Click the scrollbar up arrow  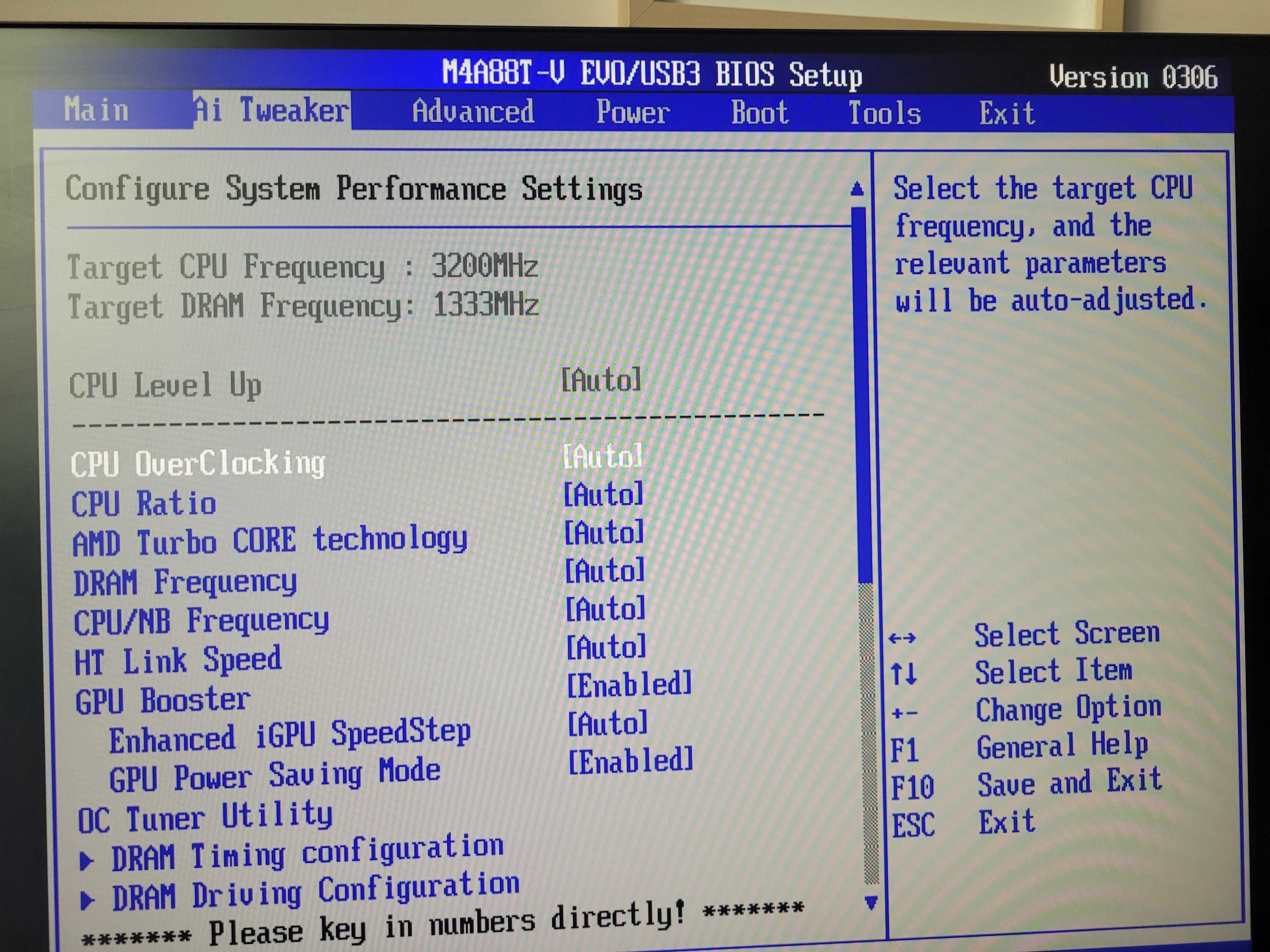pyautogui.click(x=857, y=189)
